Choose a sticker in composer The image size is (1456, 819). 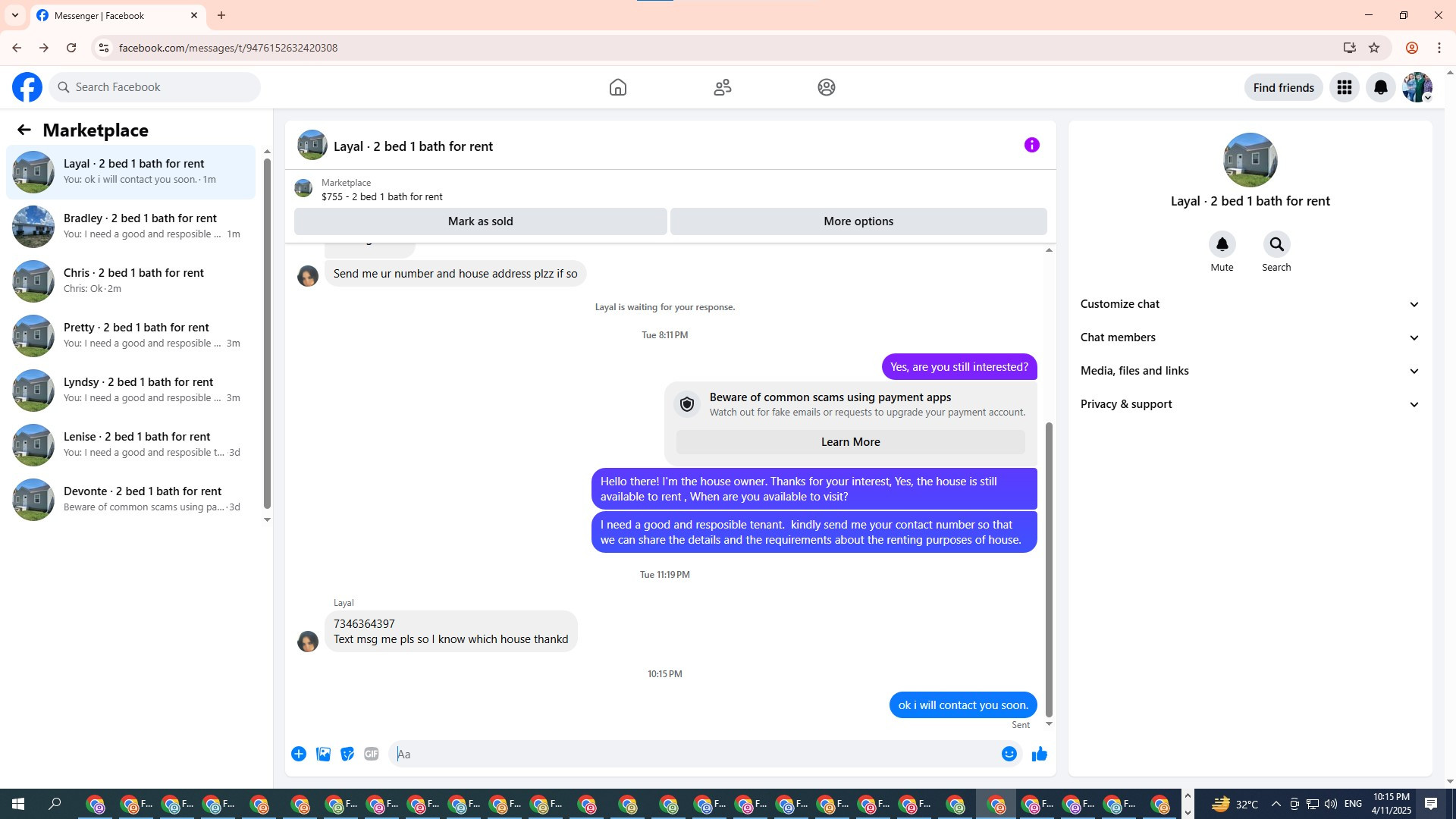(x=347, y=754)
